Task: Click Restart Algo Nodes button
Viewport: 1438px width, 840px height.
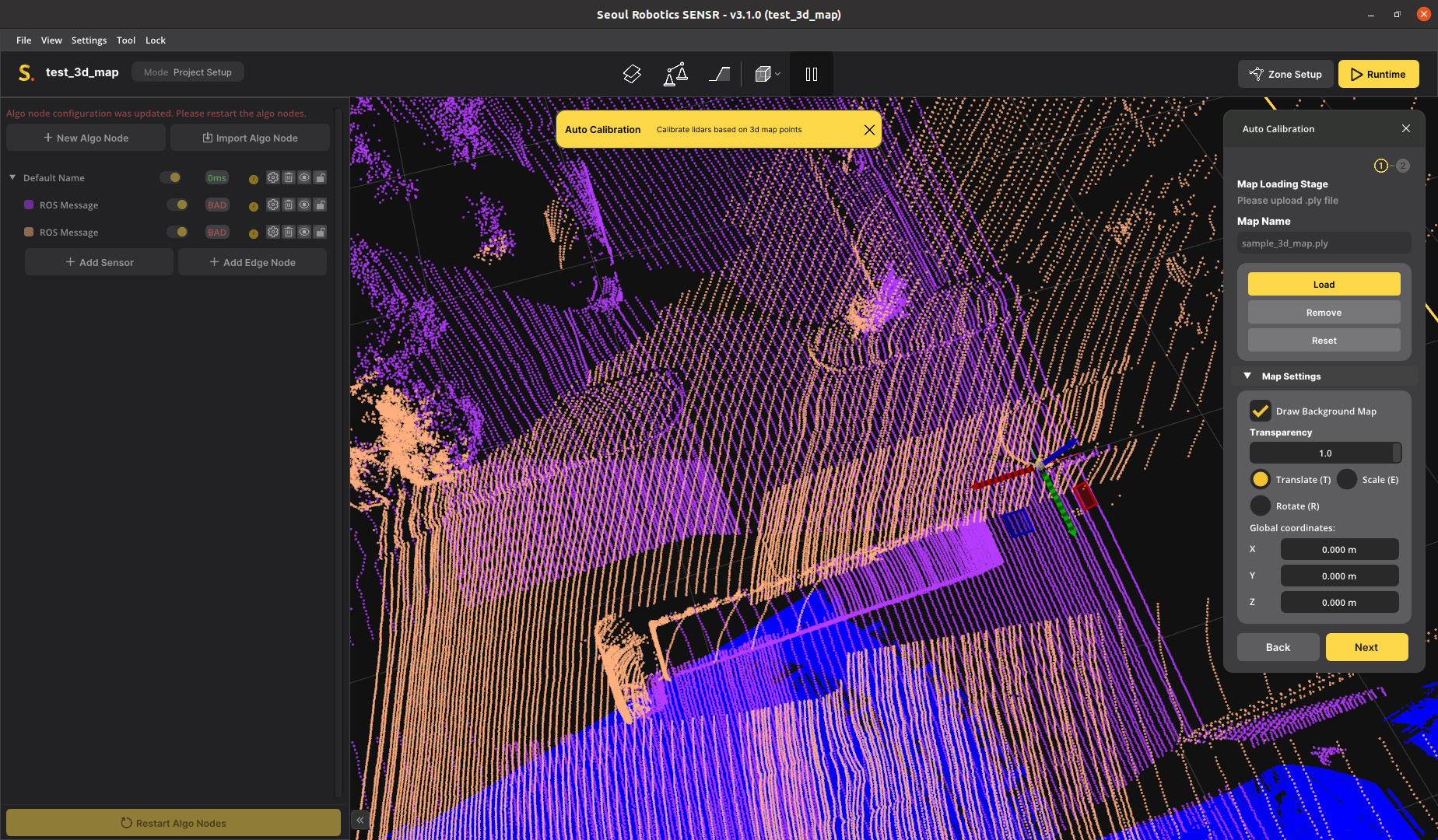Action: [x=174, y=823]
